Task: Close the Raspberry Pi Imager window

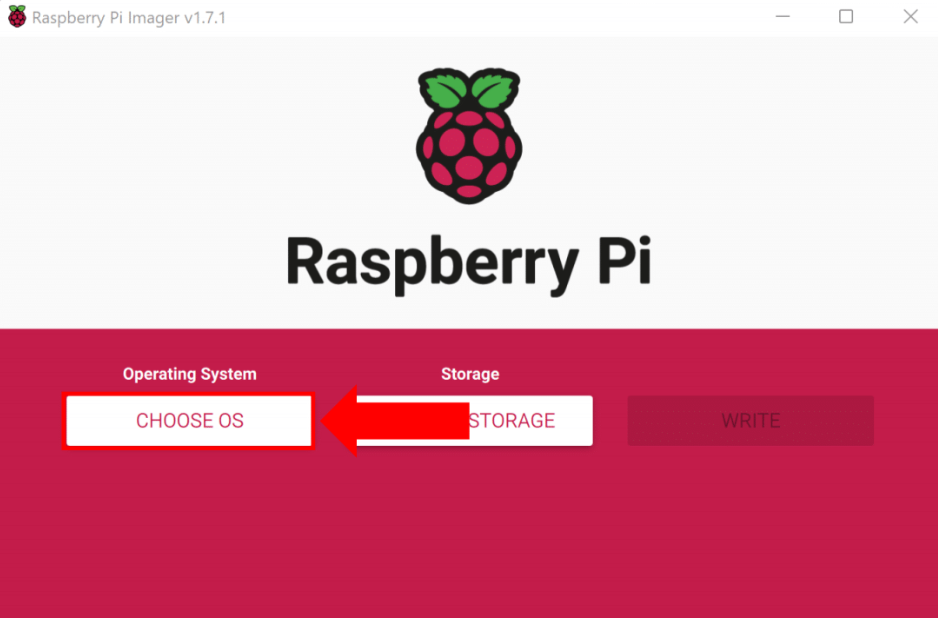Action: [910, 17]
